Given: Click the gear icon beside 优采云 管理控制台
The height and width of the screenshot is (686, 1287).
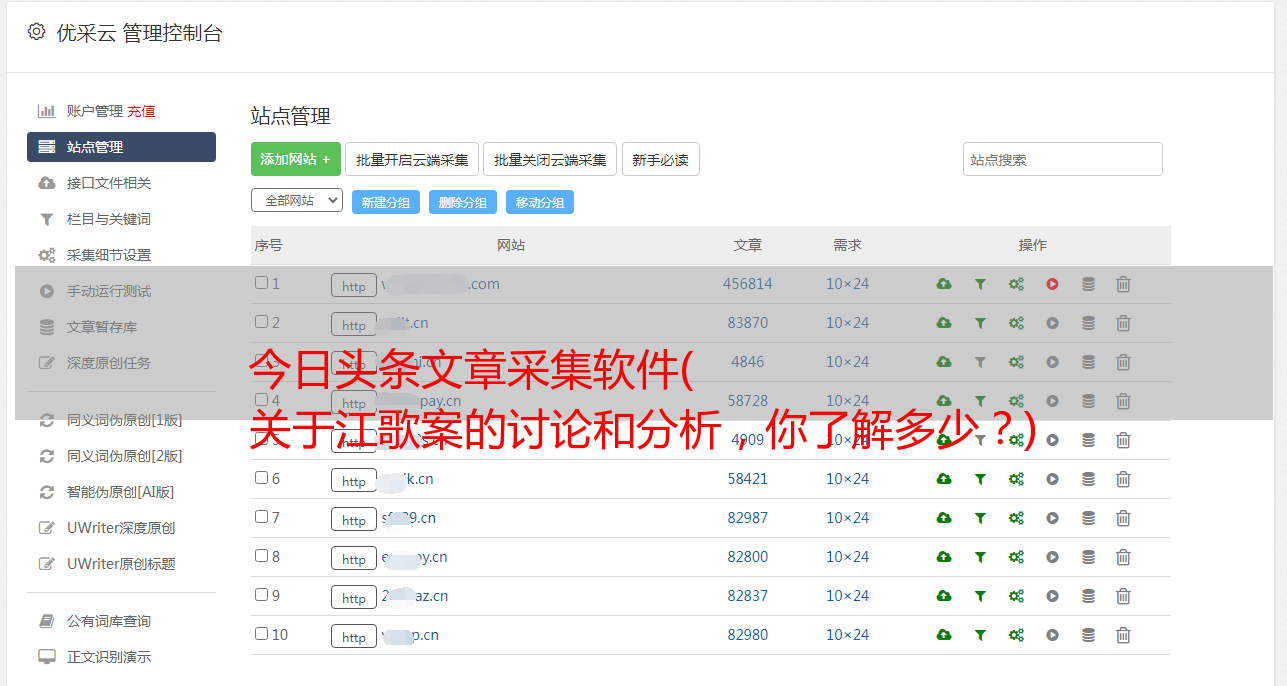Looking at the screenshot, I should tap(37, 32).
